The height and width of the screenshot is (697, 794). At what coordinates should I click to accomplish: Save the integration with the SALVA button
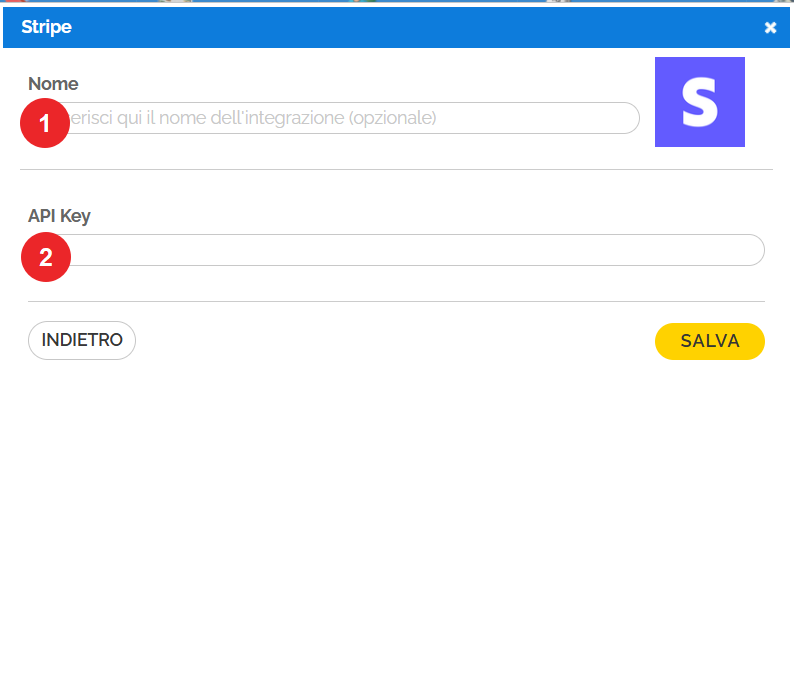pyautogui.click(x=709, y=341)
